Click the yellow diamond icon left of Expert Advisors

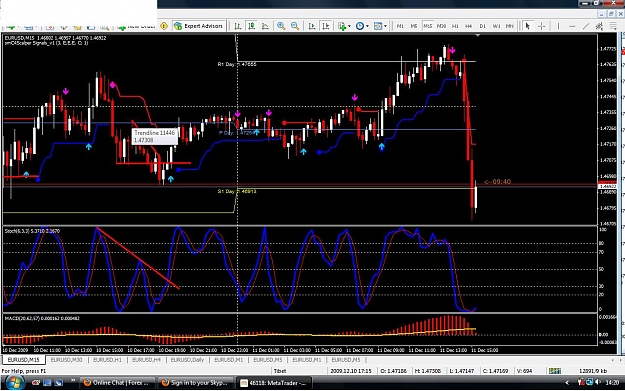tap(164, 26)
